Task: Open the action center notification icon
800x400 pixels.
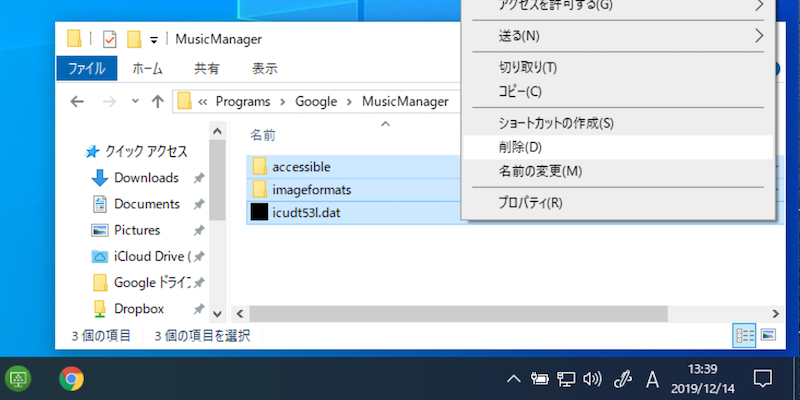Action: click(762, 378)
